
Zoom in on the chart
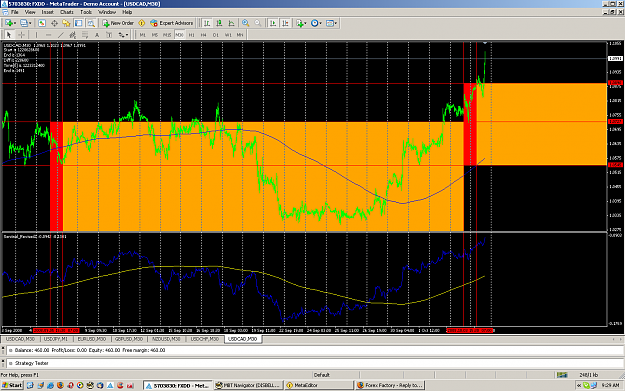pyautogui.click(x=246, y=23)
